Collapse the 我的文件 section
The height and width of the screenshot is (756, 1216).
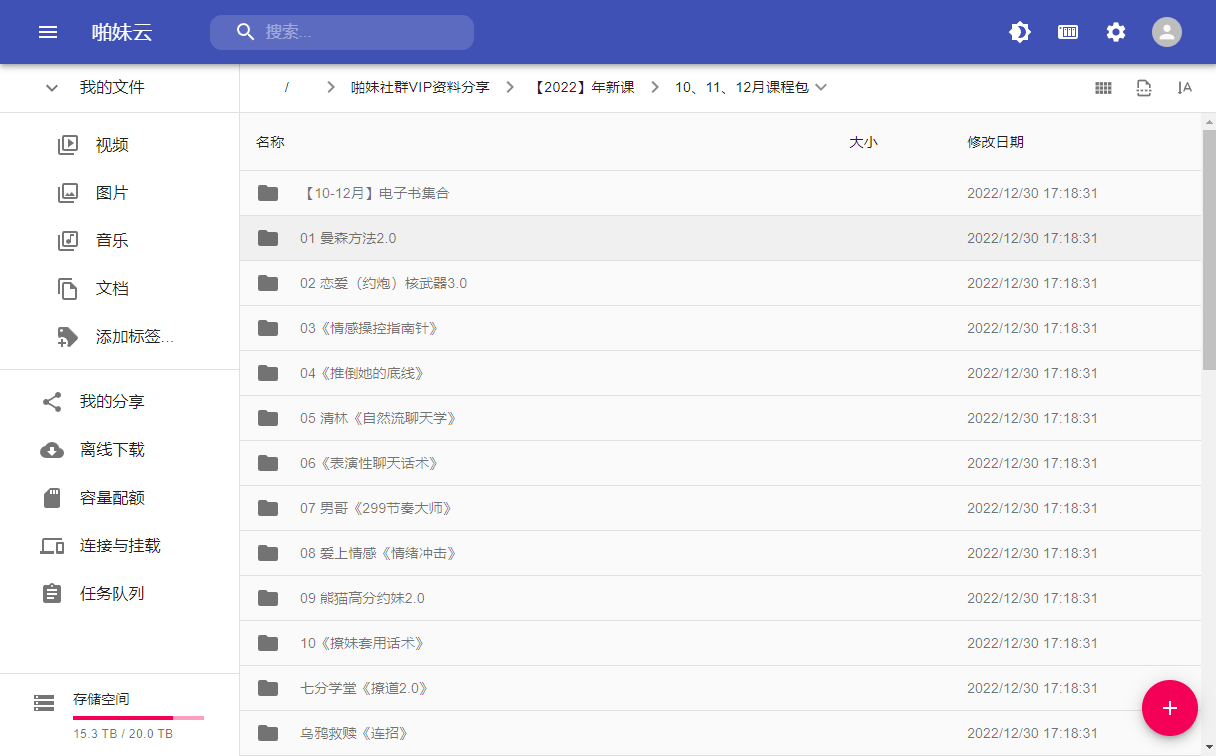(x=52, y=88)
